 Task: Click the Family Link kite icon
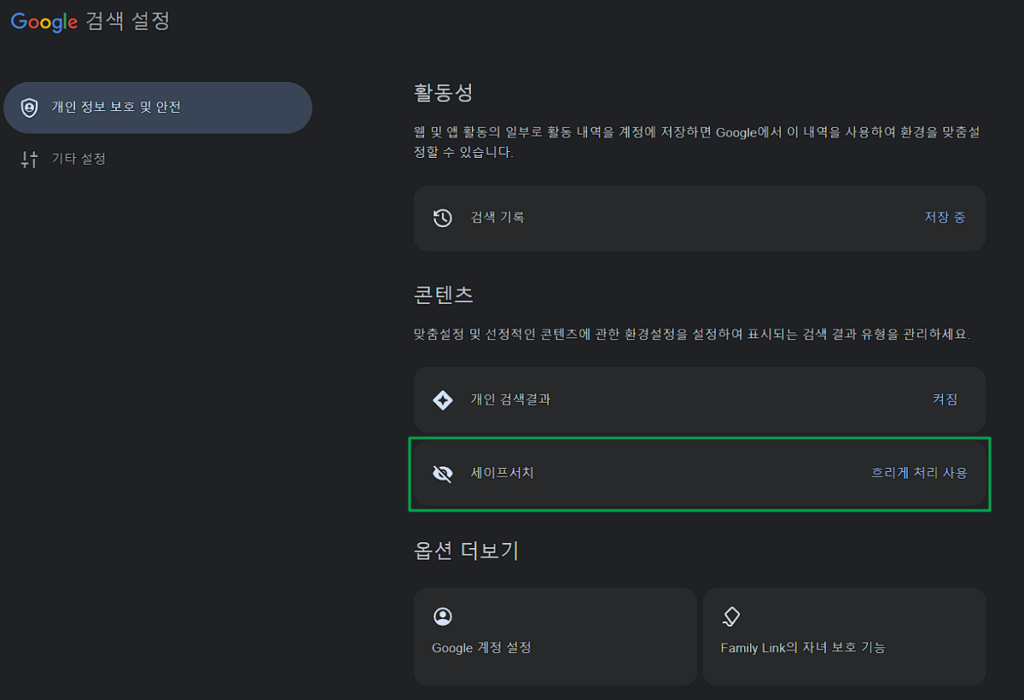[731, 616]
